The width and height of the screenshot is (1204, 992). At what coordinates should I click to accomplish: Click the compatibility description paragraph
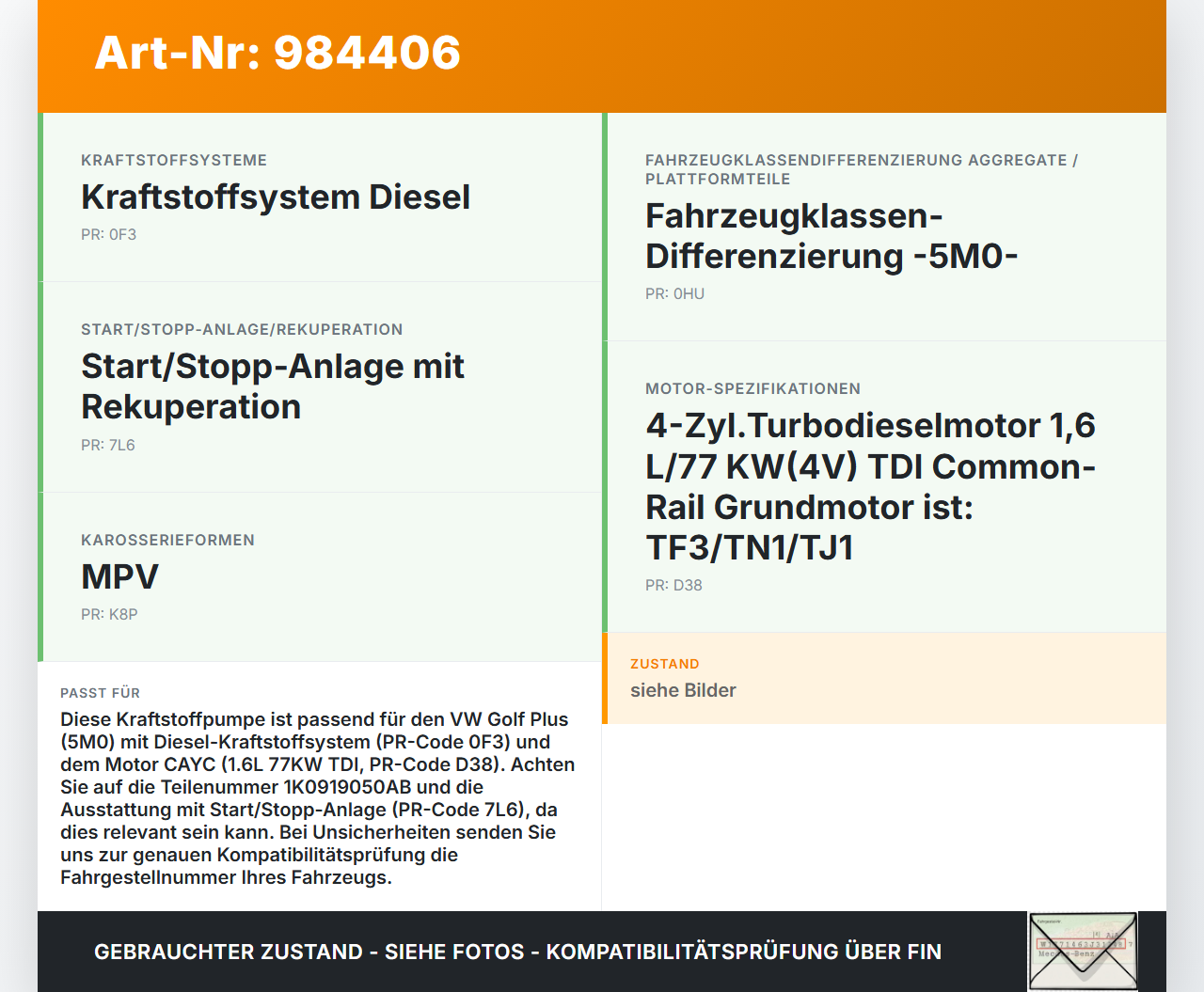tap(318, 797)
